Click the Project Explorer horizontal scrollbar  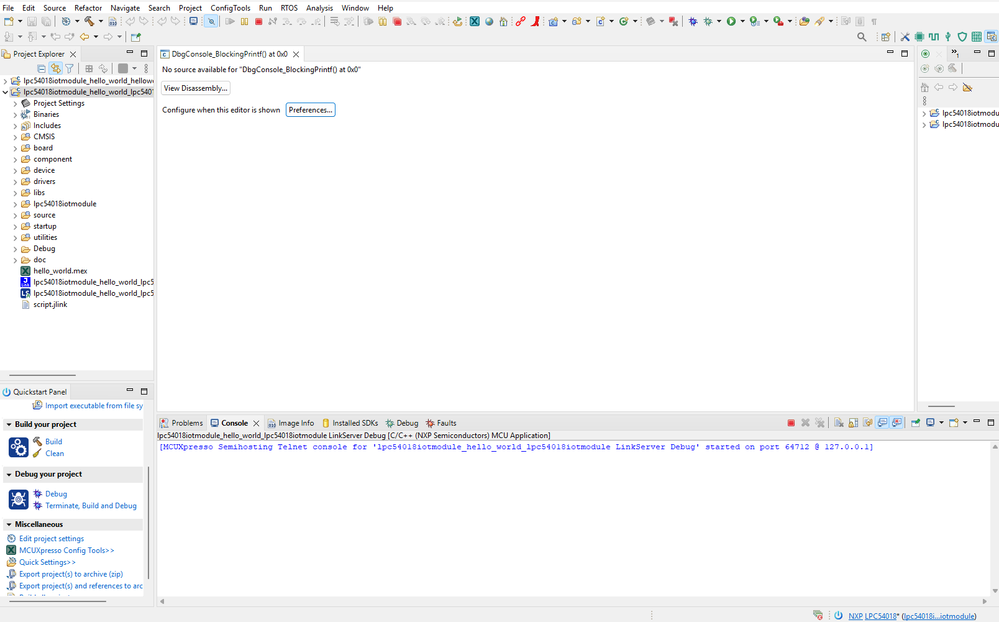click(x=43, y=375)
